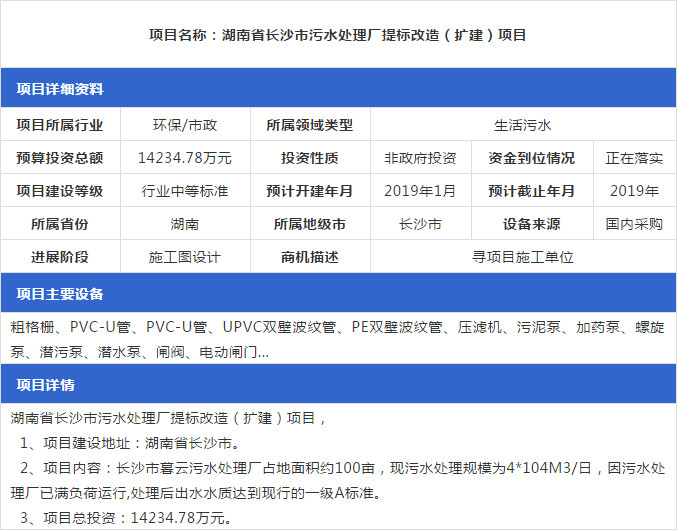Screen dimensions: 677x530
Task: Click the 施工图设计 progress stage value
Action: coord(184,257)
